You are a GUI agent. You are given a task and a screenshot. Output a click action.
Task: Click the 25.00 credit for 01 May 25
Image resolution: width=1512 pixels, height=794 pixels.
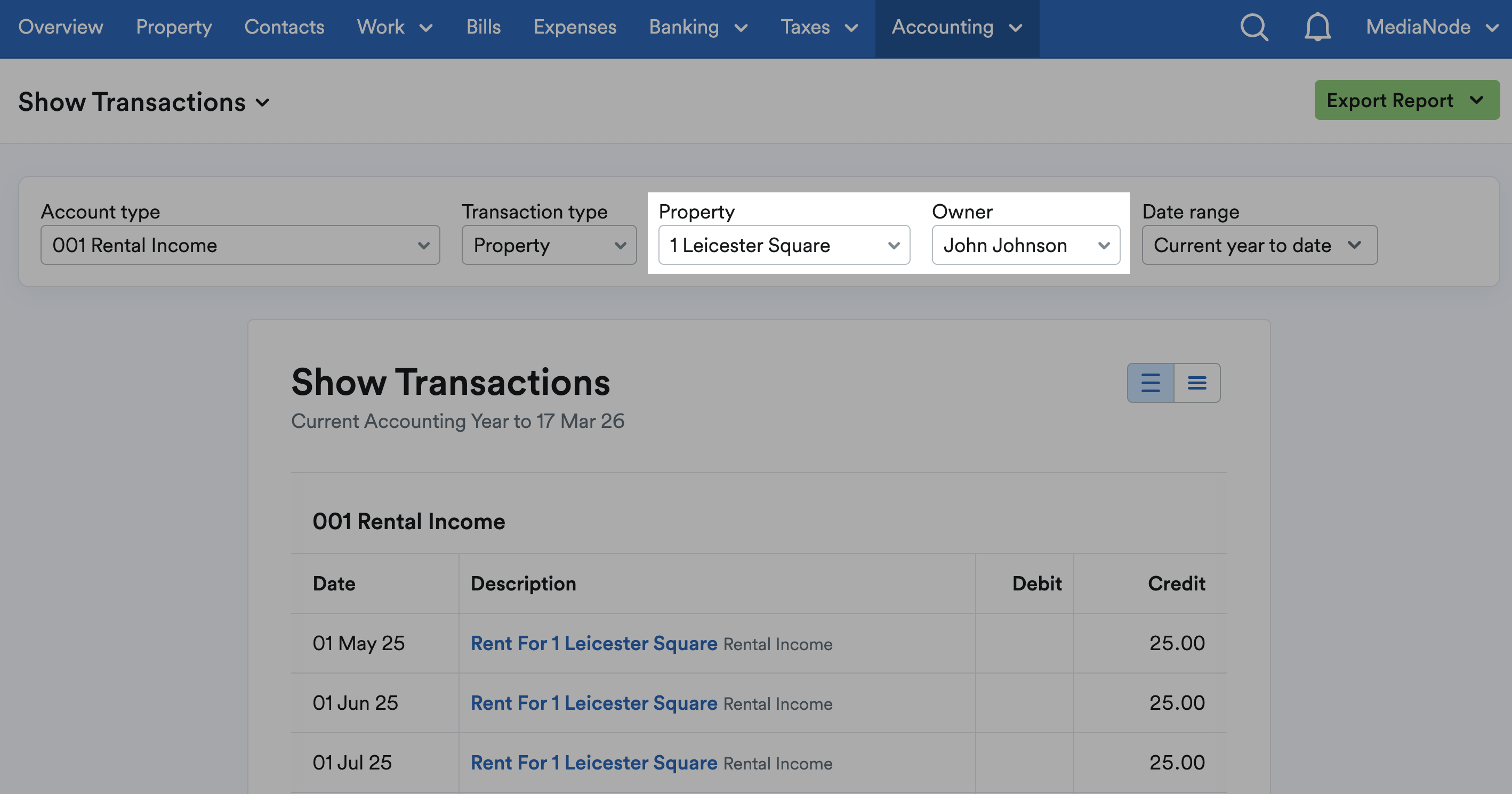click(1177, 643)
